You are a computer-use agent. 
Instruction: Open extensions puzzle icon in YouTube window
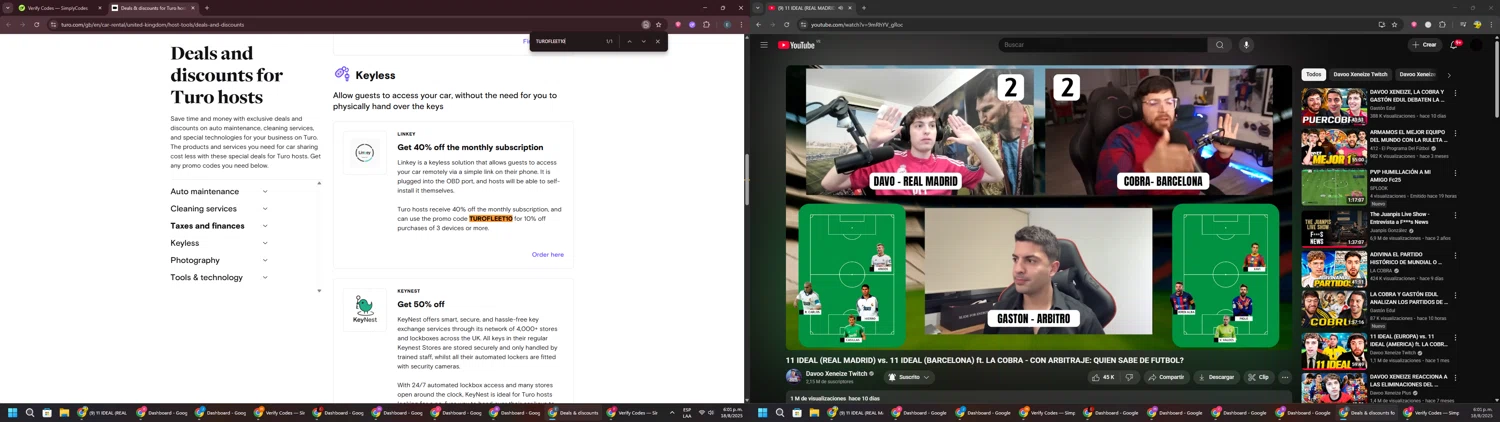pyautogui.click(x=1442, y=24)
